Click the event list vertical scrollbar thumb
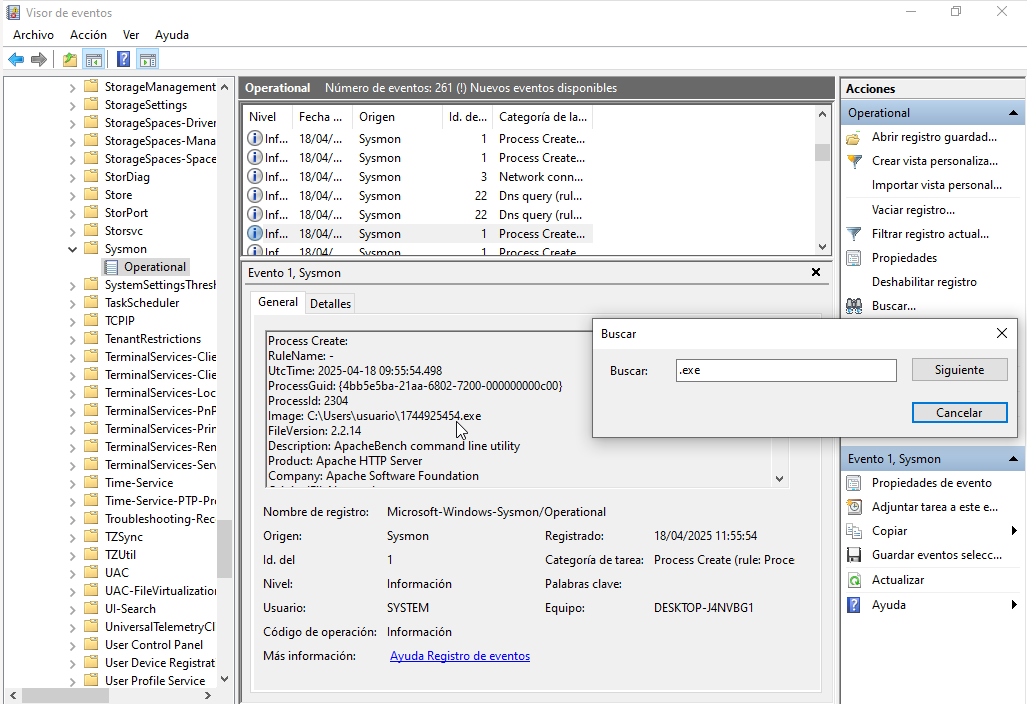Image resolution: width=1027 pixels, height=704 pixels. click(822, 152)
